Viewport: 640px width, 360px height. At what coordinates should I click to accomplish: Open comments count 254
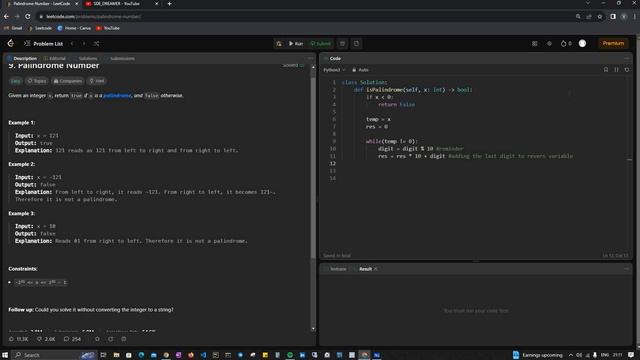(x=72, y=339)
